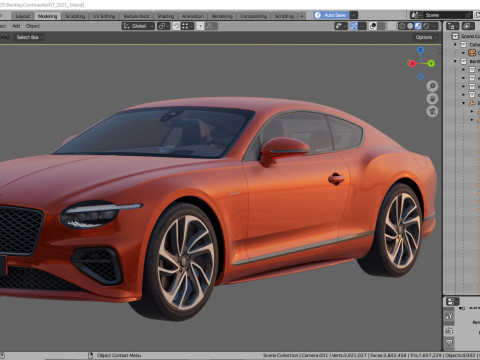Toggle the snapping magnet icon
The width and height of the screenshot is (480, 360).
tap(177, 26)
